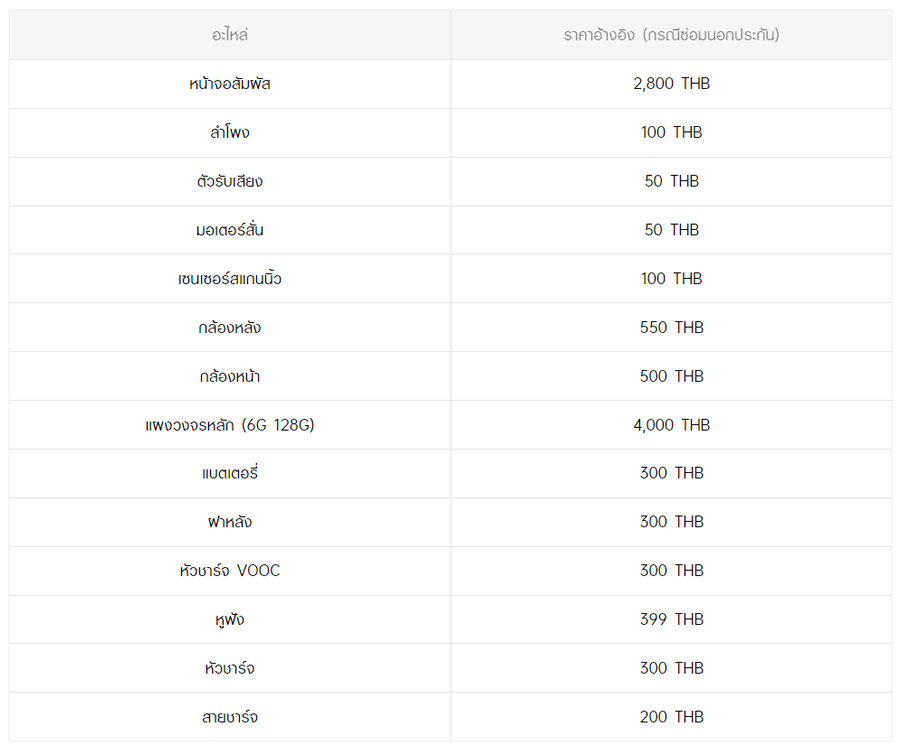Click the 2,800 THB price cell

pos(671,84)
